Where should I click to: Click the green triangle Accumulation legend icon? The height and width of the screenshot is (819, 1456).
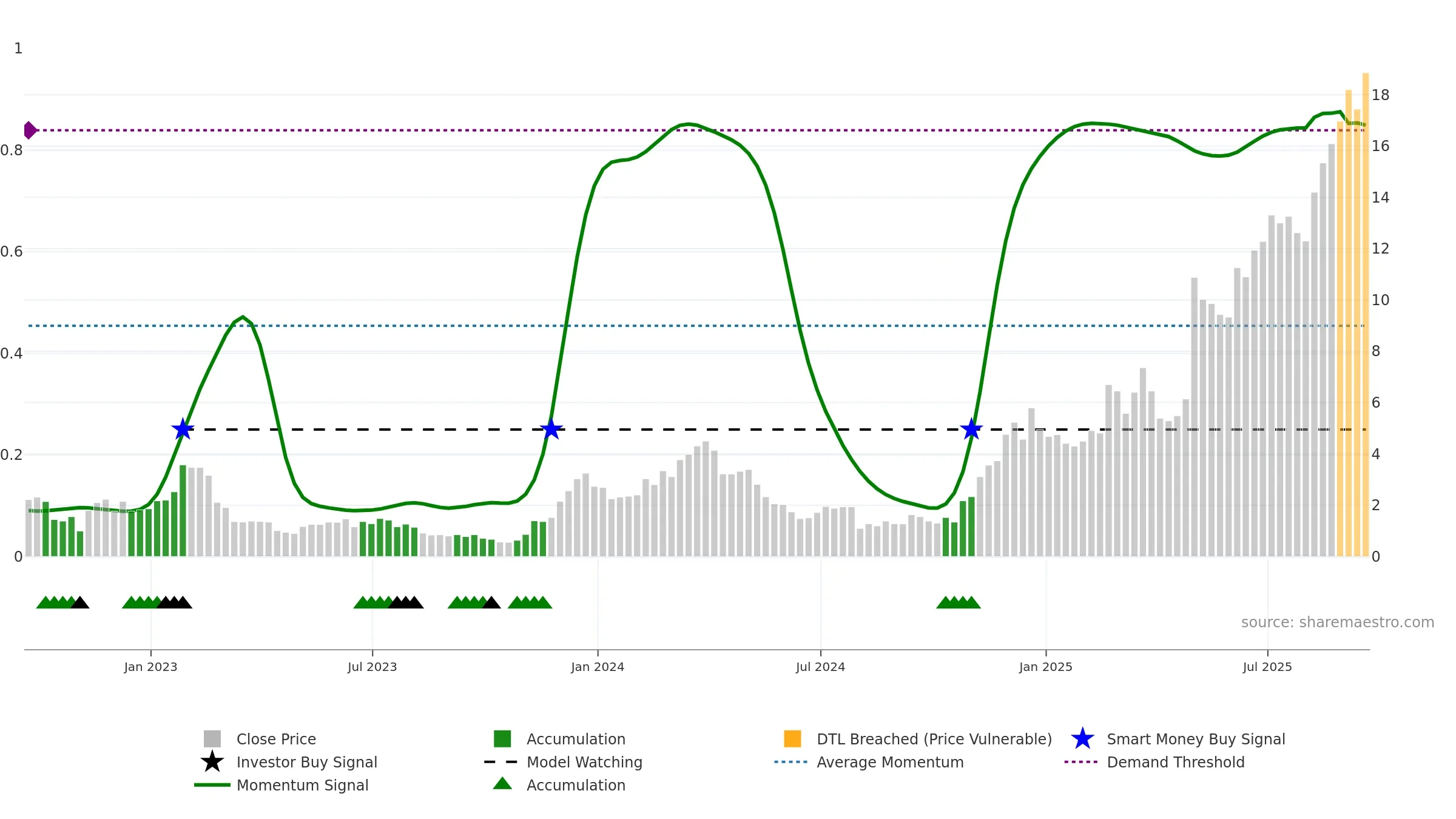click(x=502, y=784)
